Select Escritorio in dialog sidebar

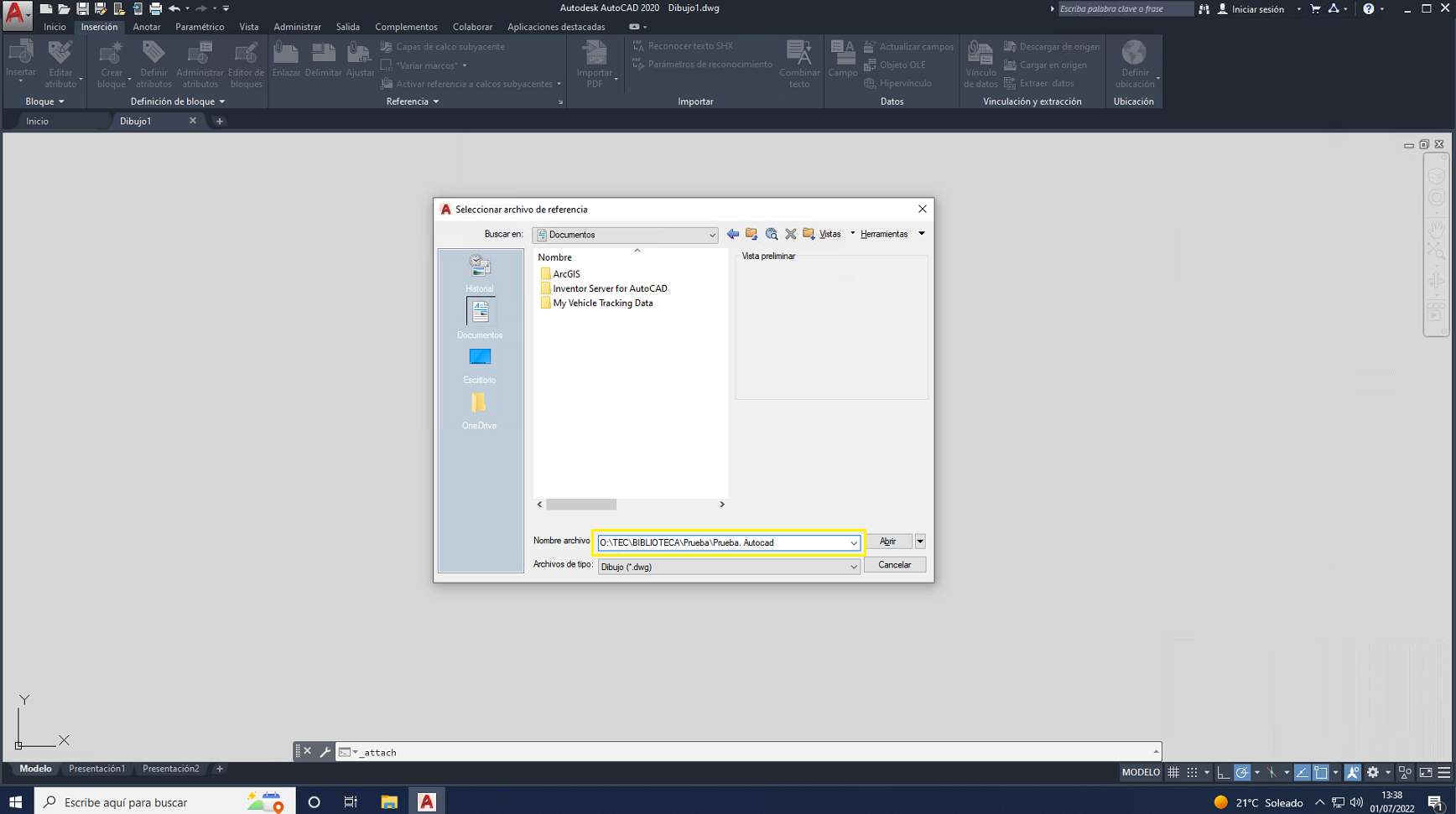click(480, 366)
